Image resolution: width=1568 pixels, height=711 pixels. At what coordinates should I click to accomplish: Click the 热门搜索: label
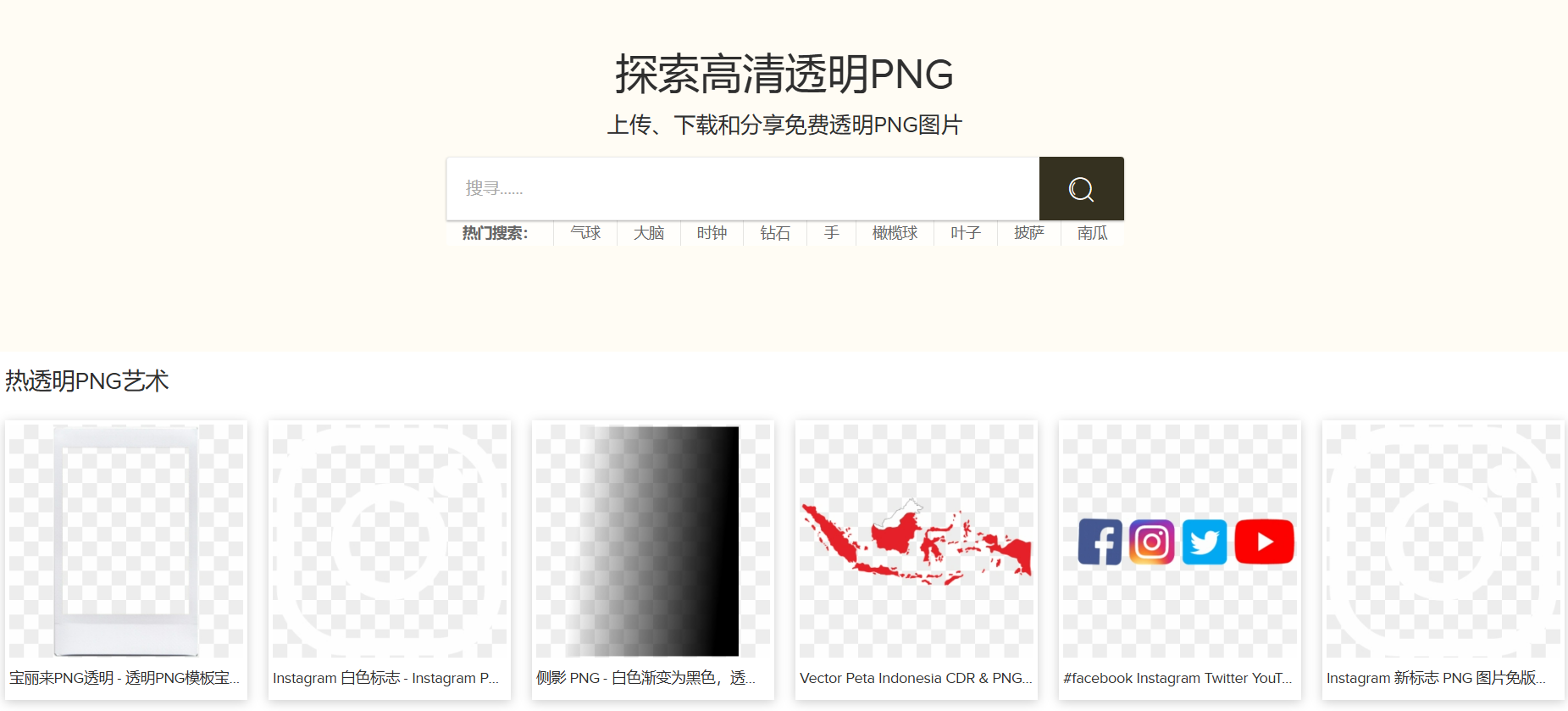pos(496,233)
